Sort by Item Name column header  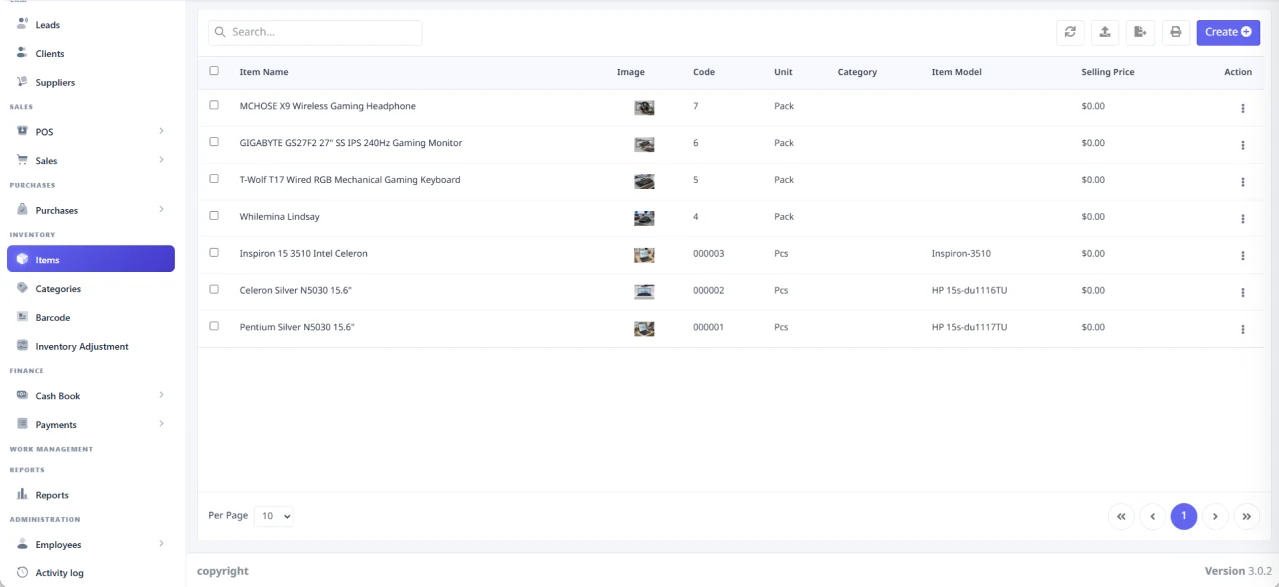264,72
